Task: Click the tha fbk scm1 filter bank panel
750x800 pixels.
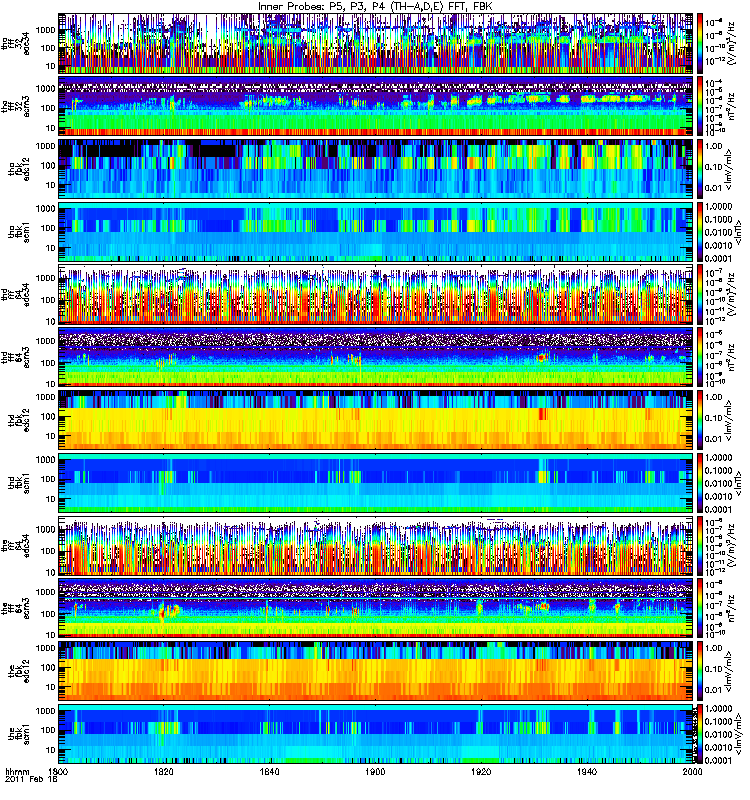Action: click(x=376, y=232)
